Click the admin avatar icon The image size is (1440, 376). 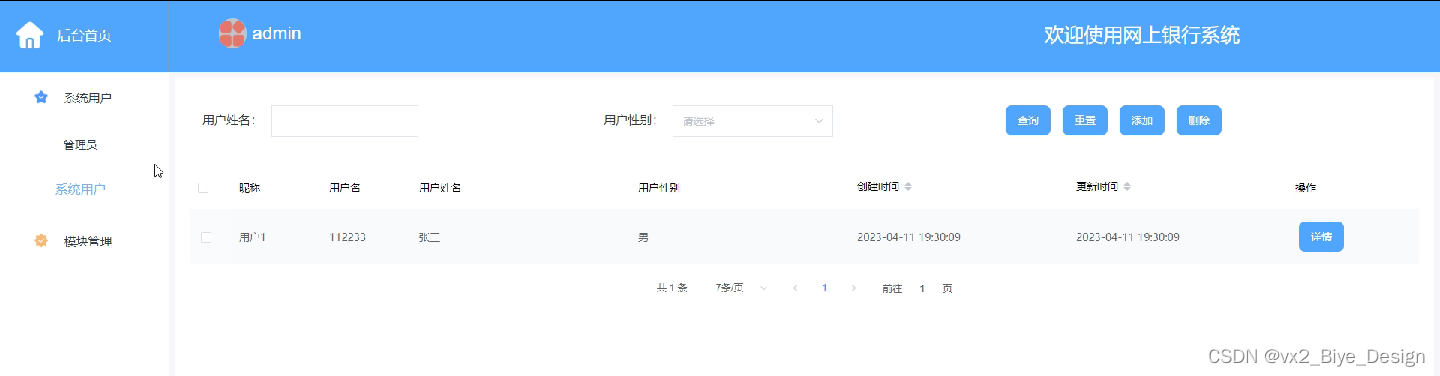point(232,34)
